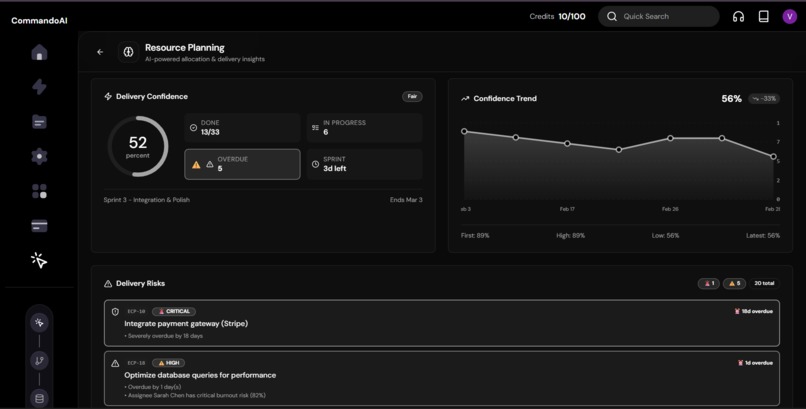
Task: Open the settings gear sidebar icon
Action: pos(40,156)
